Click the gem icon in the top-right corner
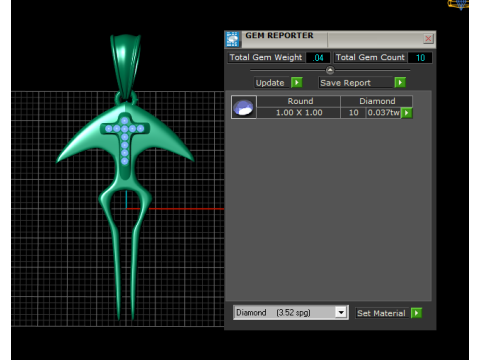480x360 pixels. [458, 4]
